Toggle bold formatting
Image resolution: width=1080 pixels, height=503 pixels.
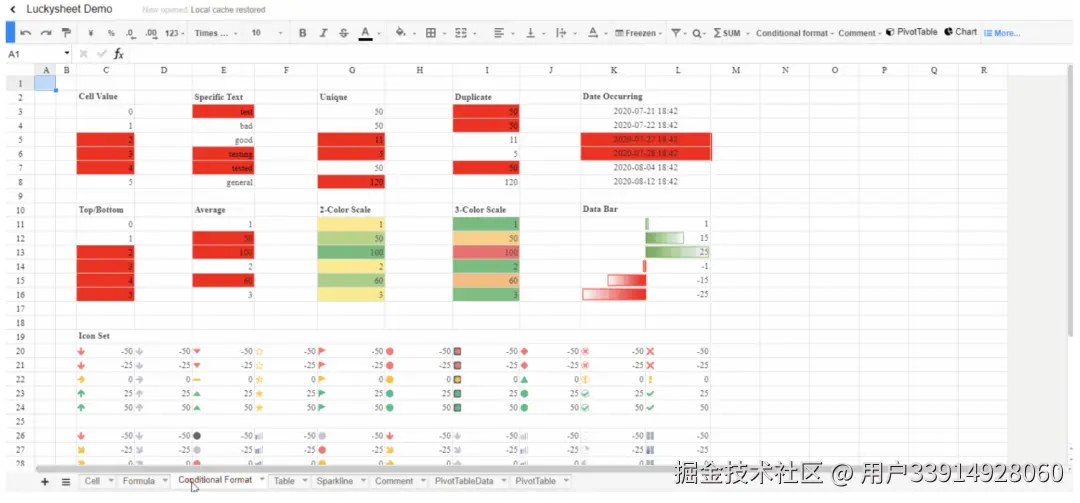(302, 32)
